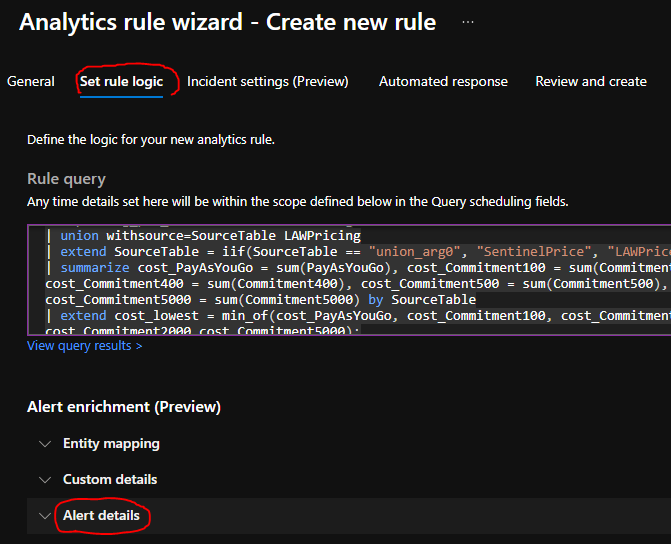The width and height of the screenshot is (671, 544).
Task: Open the Automated response tab
Action: tap(443, 82)
